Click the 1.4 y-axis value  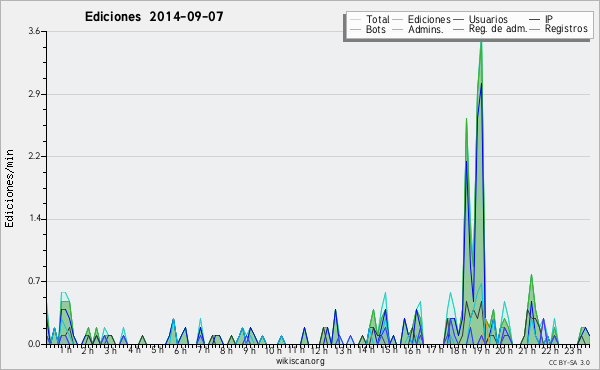click(34, 219)
